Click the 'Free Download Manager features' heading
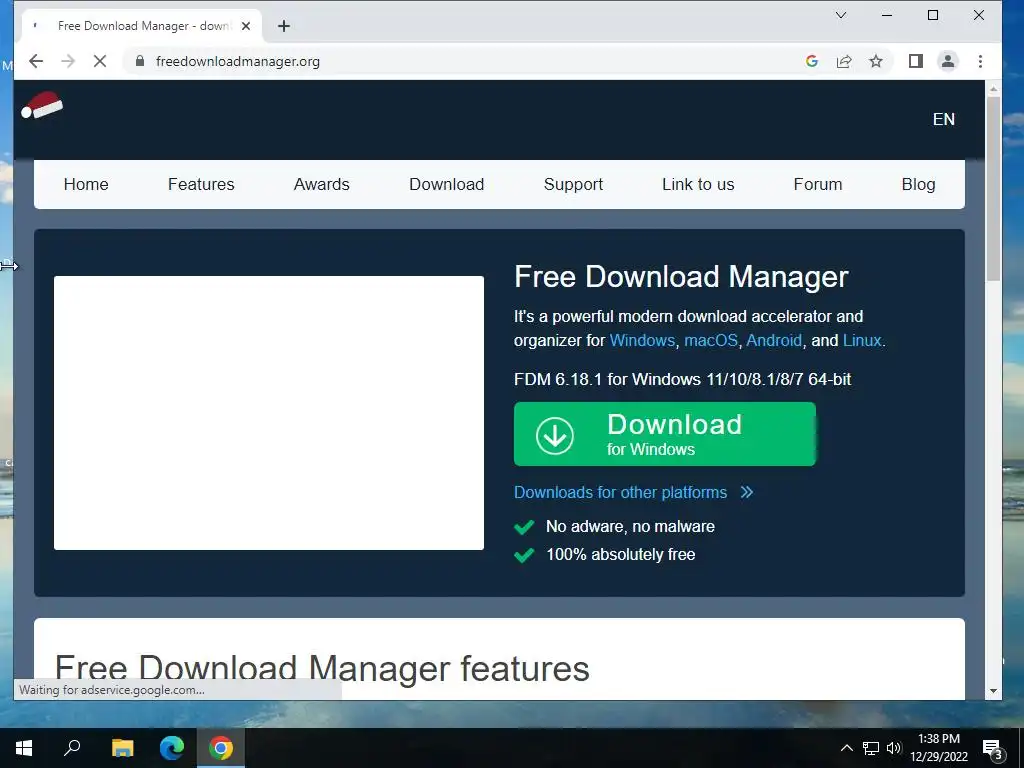This screenshot has width=1024, height=768. 323,669
